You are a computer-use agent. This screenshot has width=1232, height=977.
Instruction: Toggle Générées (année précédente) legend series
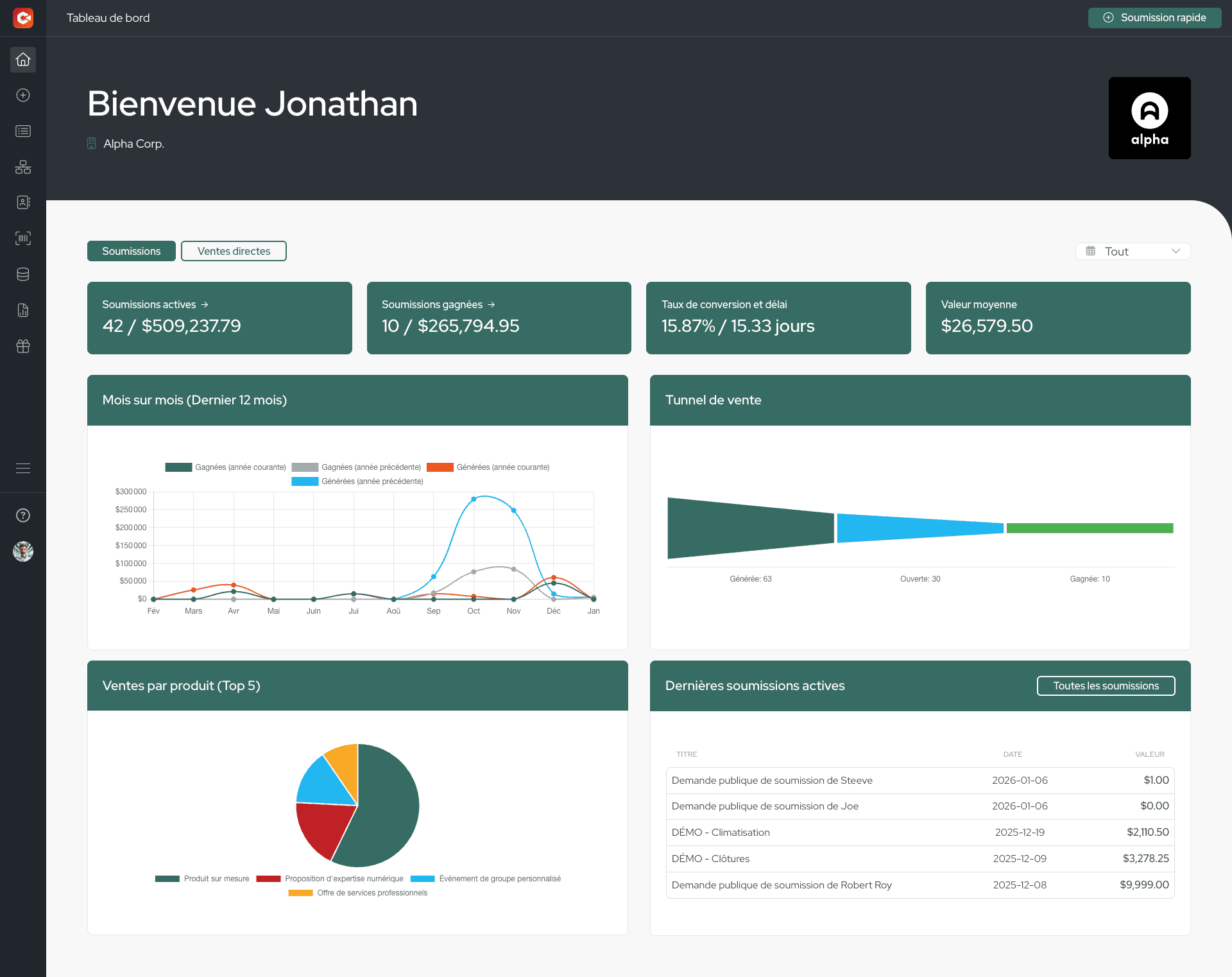pos(357,481)
